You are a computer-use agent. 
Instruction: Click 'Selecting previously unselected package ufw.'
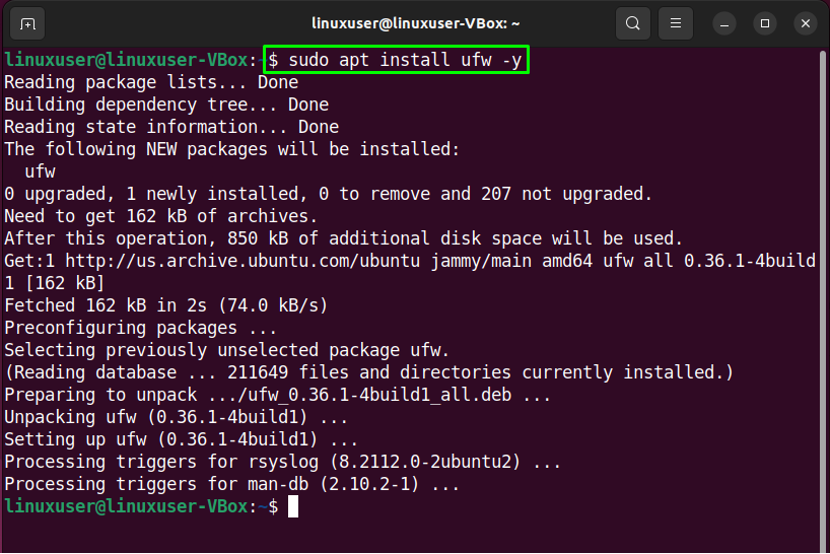227,350
